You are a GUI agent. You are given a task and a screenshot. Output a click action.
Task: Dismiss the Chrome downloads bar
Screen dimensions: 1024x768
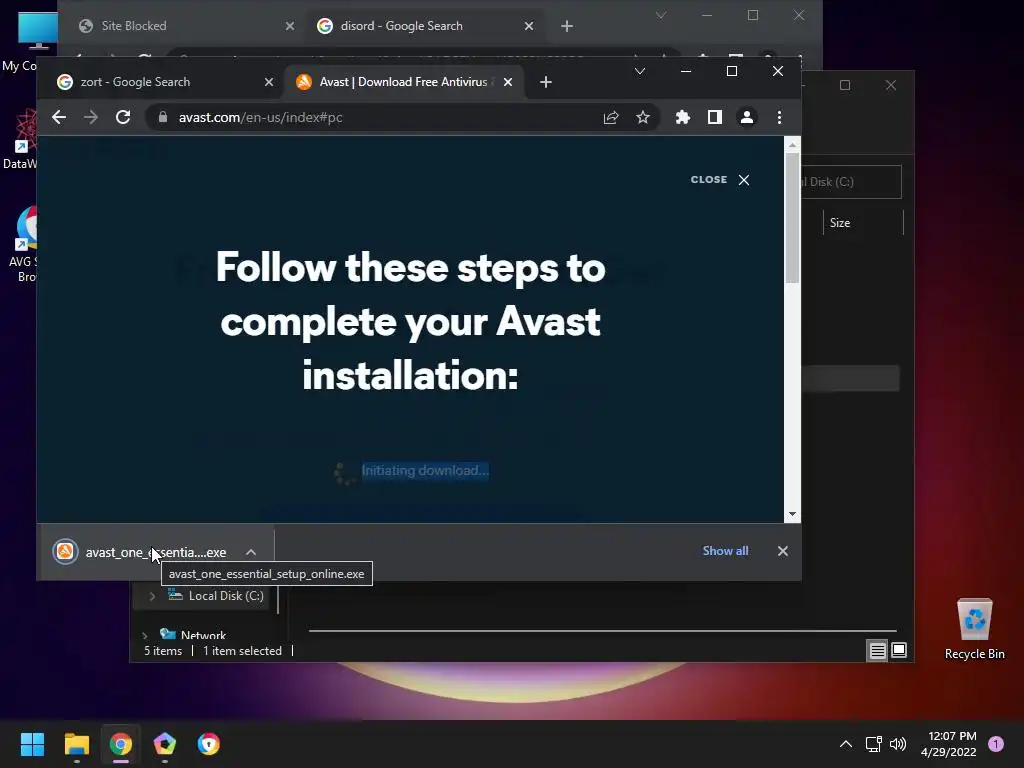tap(782, 551)
